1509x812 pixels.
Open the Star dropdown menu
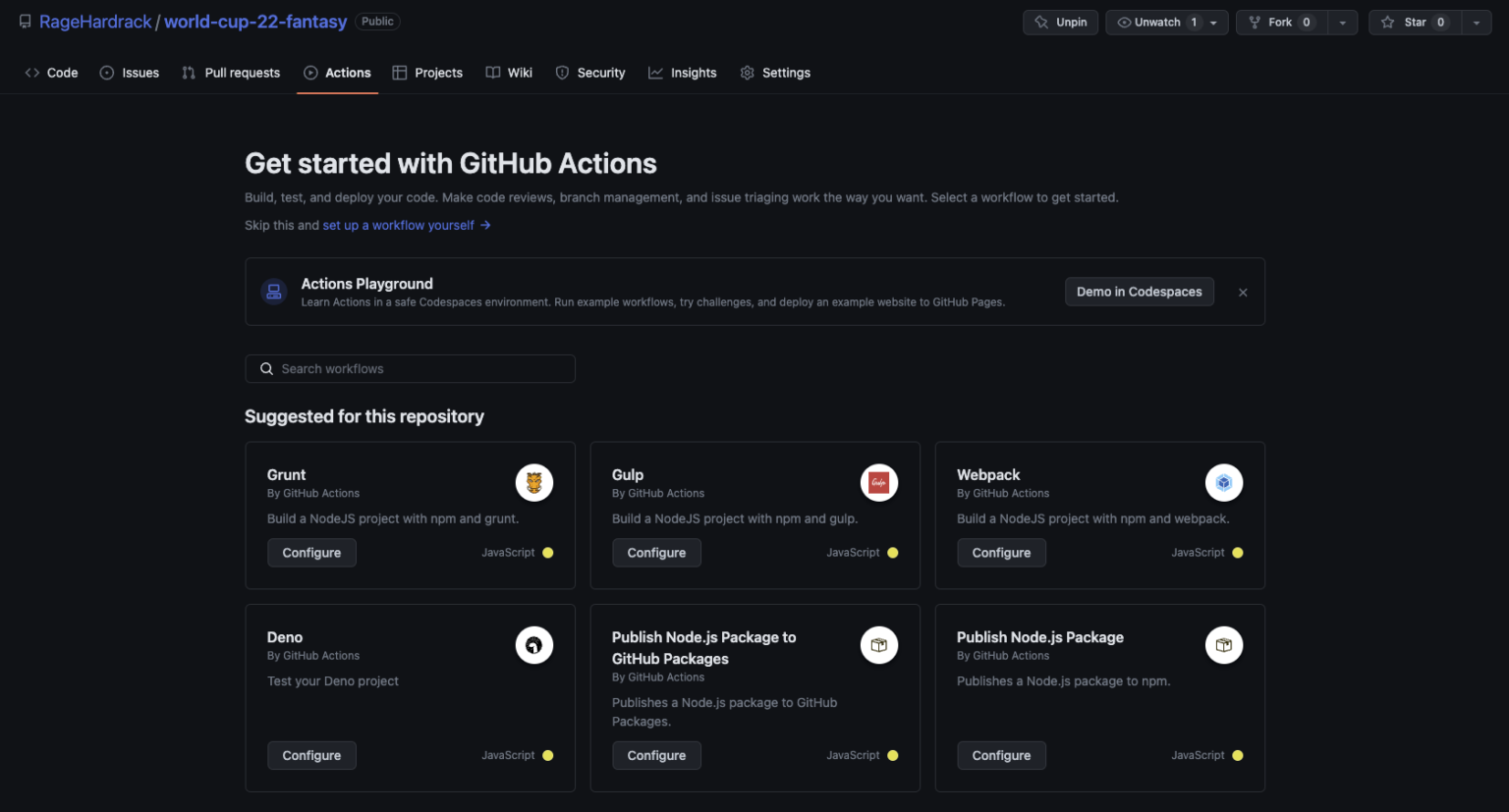tap(1476, 22)
